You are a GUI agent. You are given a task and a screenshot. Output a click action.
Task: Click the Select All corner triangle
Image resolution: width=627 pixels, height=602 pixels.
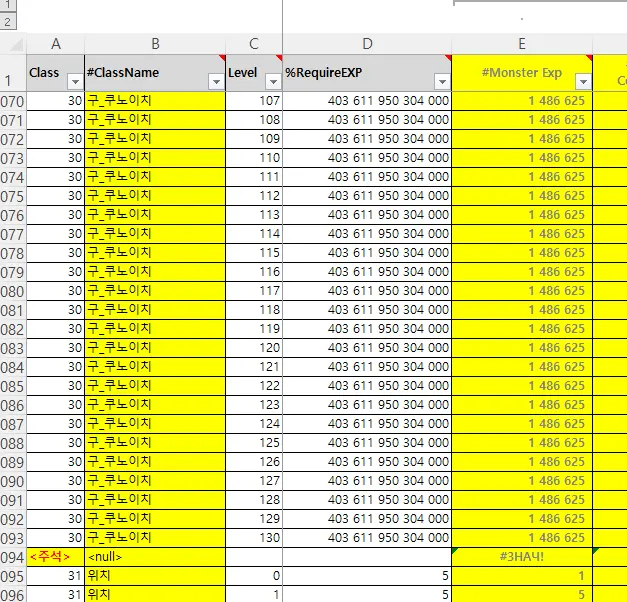[x=16, y=45]
